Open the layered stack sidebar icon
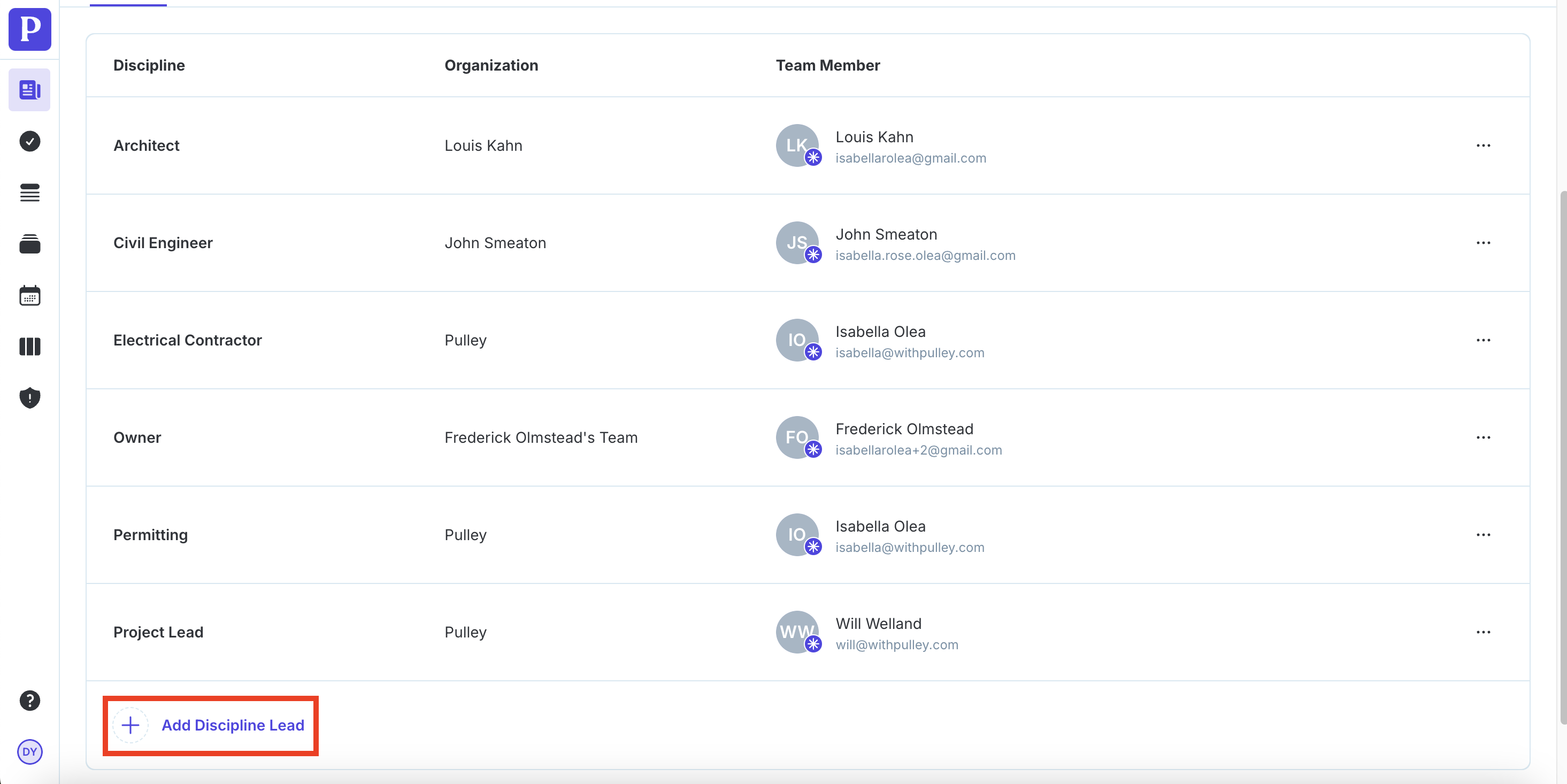Viewport: 1567px width, 784px height. coord(29,244)
